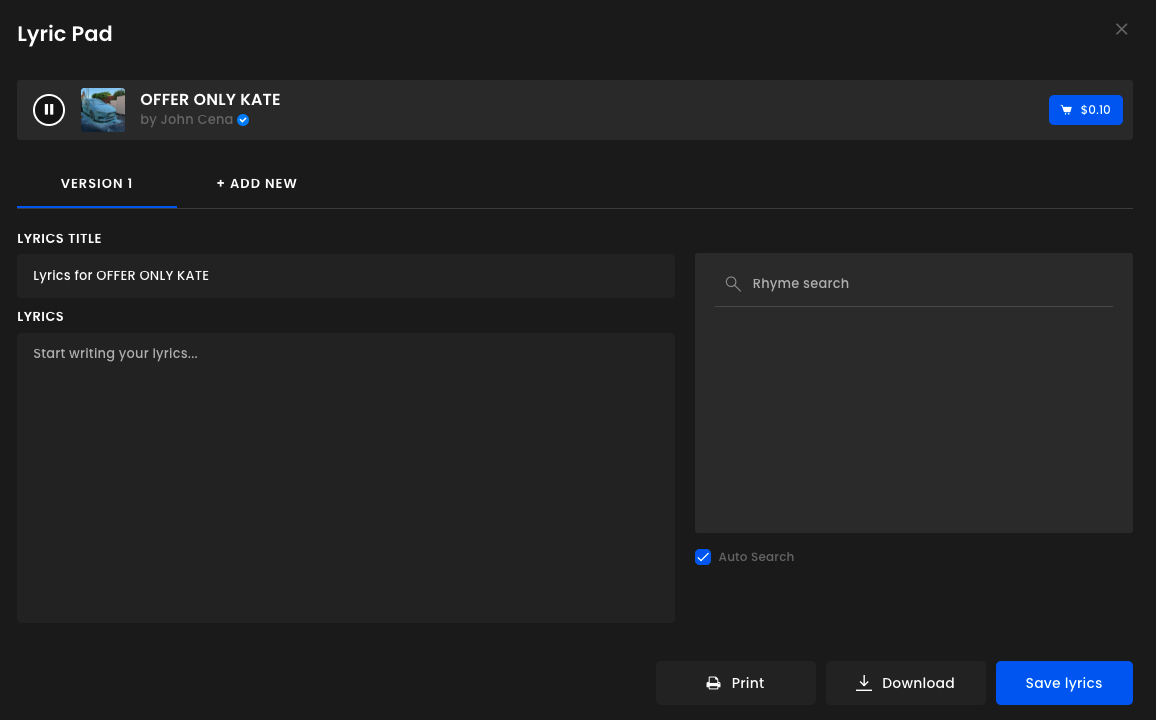Click the printer icon inside the Print button
This screenshot has height=720, width=1156.
click(x=712, y=683)
